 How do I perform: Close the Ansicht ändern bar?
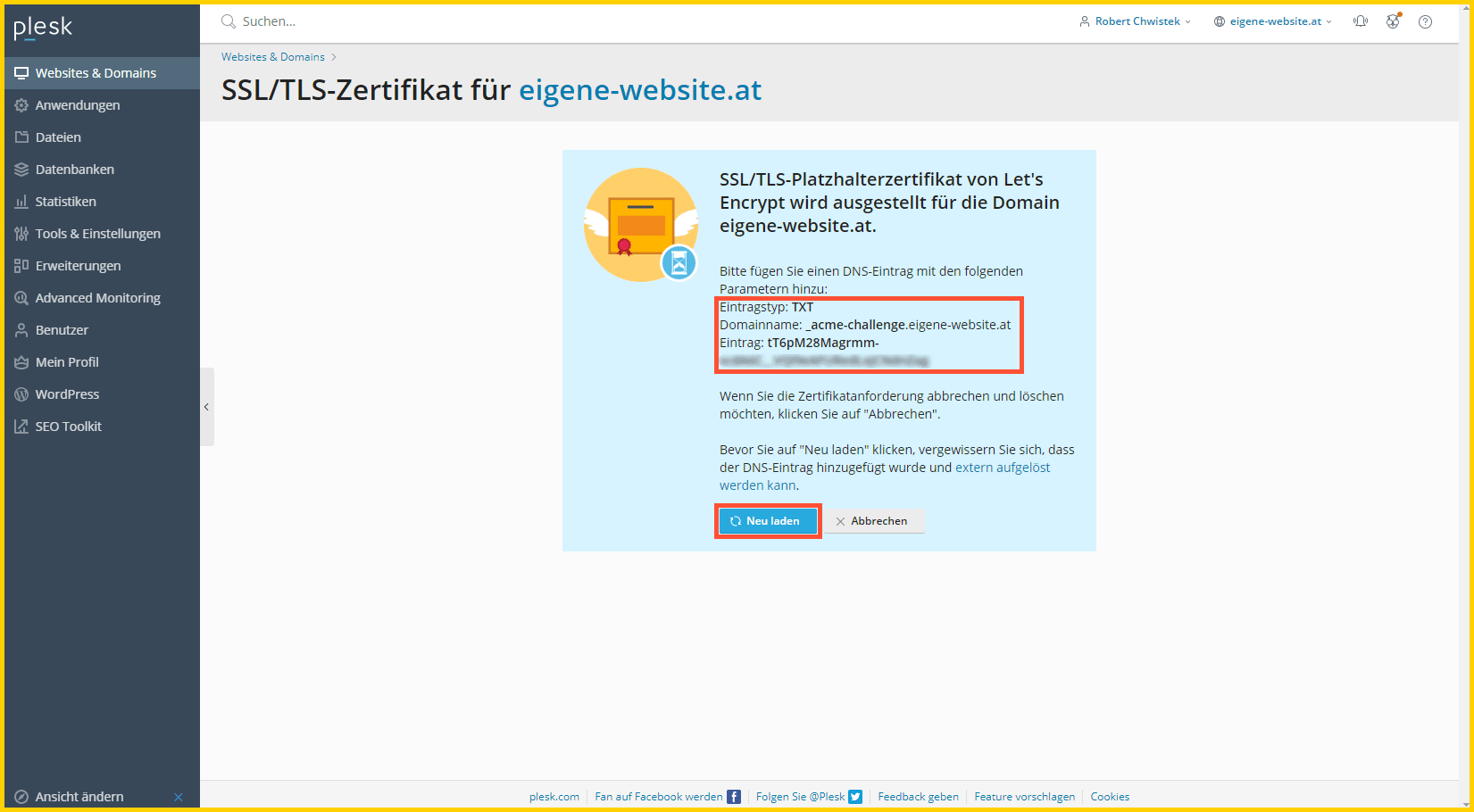point(179,797)
